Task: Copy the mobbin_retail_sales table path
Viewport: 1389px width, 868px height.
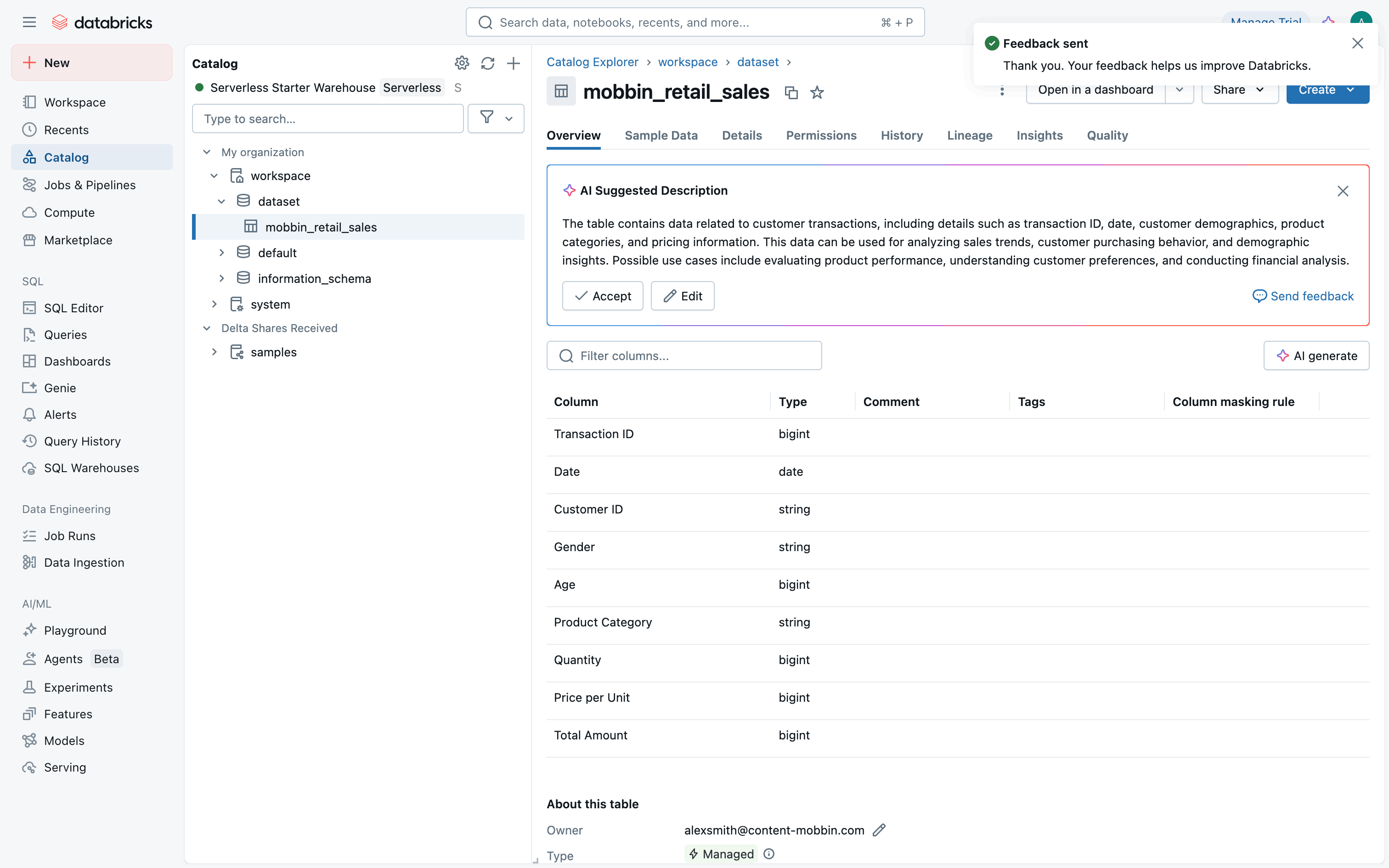Action: [x=791, y=92]
